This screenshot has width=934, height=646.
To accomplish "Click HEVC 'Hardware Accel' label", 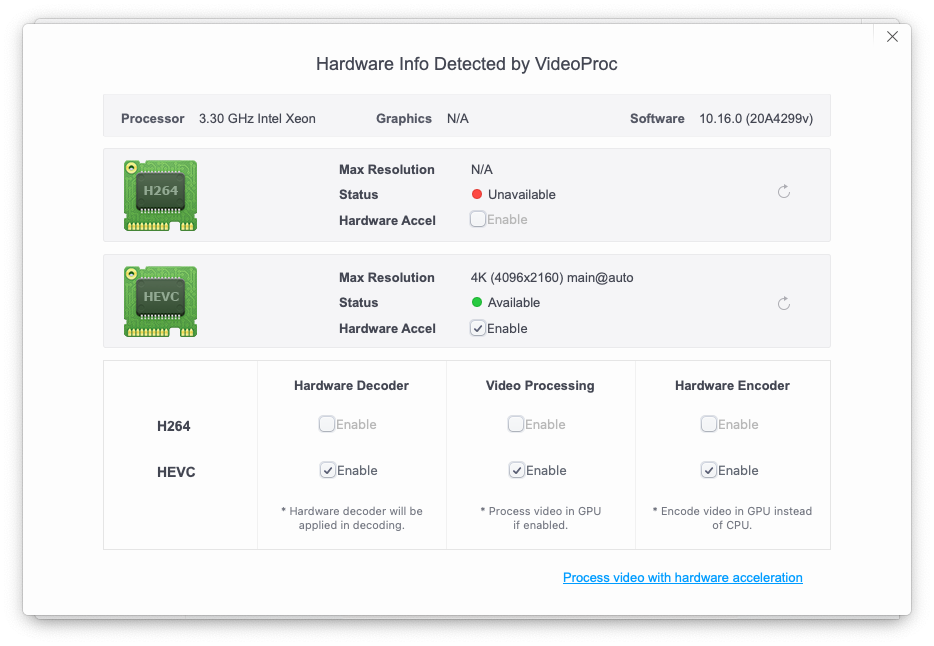I will [x=387, y=329].
